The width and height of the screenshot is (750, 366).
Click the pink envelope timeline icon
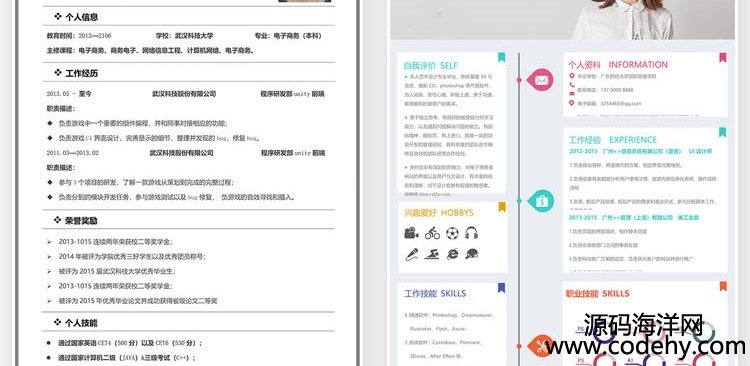click(540, 80)
